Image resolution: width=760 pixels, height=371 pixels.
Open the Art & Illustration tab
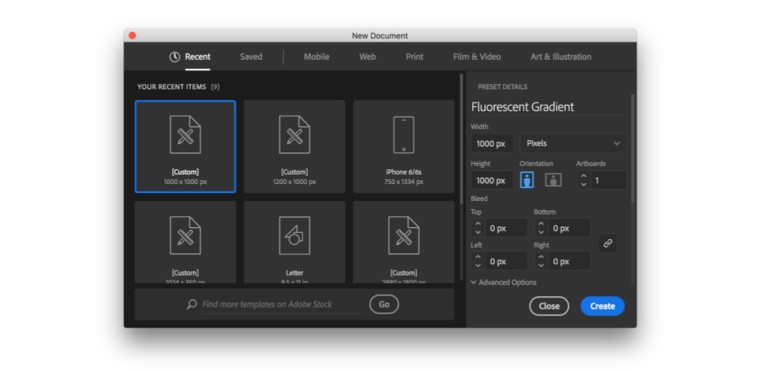[561, 57]
